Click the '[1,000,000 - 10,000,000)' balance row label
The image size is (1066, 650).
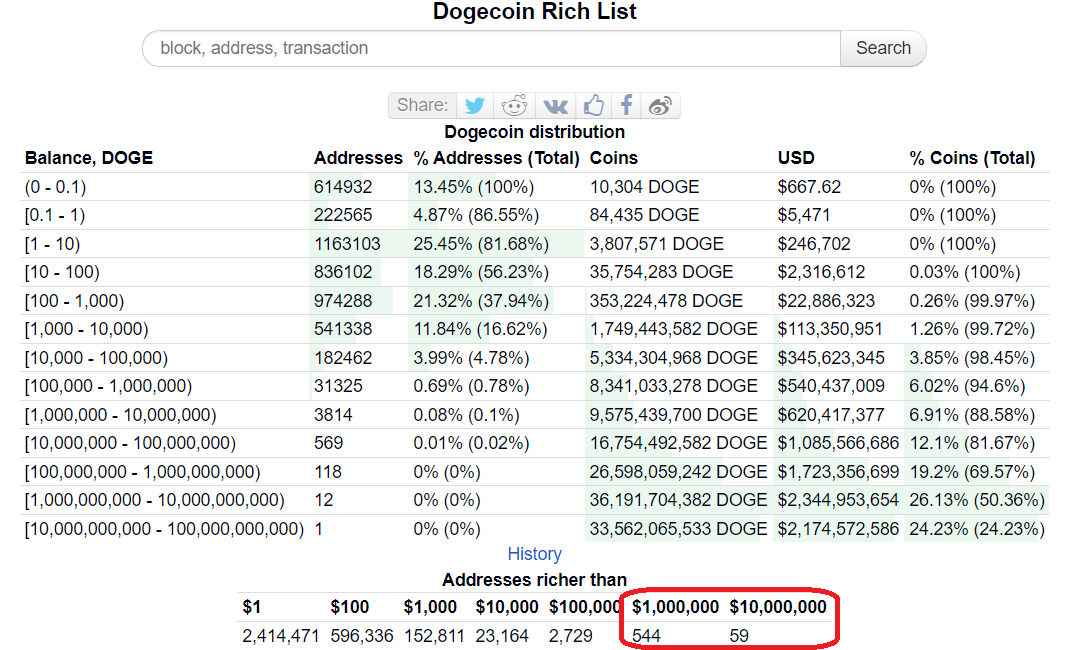(121, 415)
